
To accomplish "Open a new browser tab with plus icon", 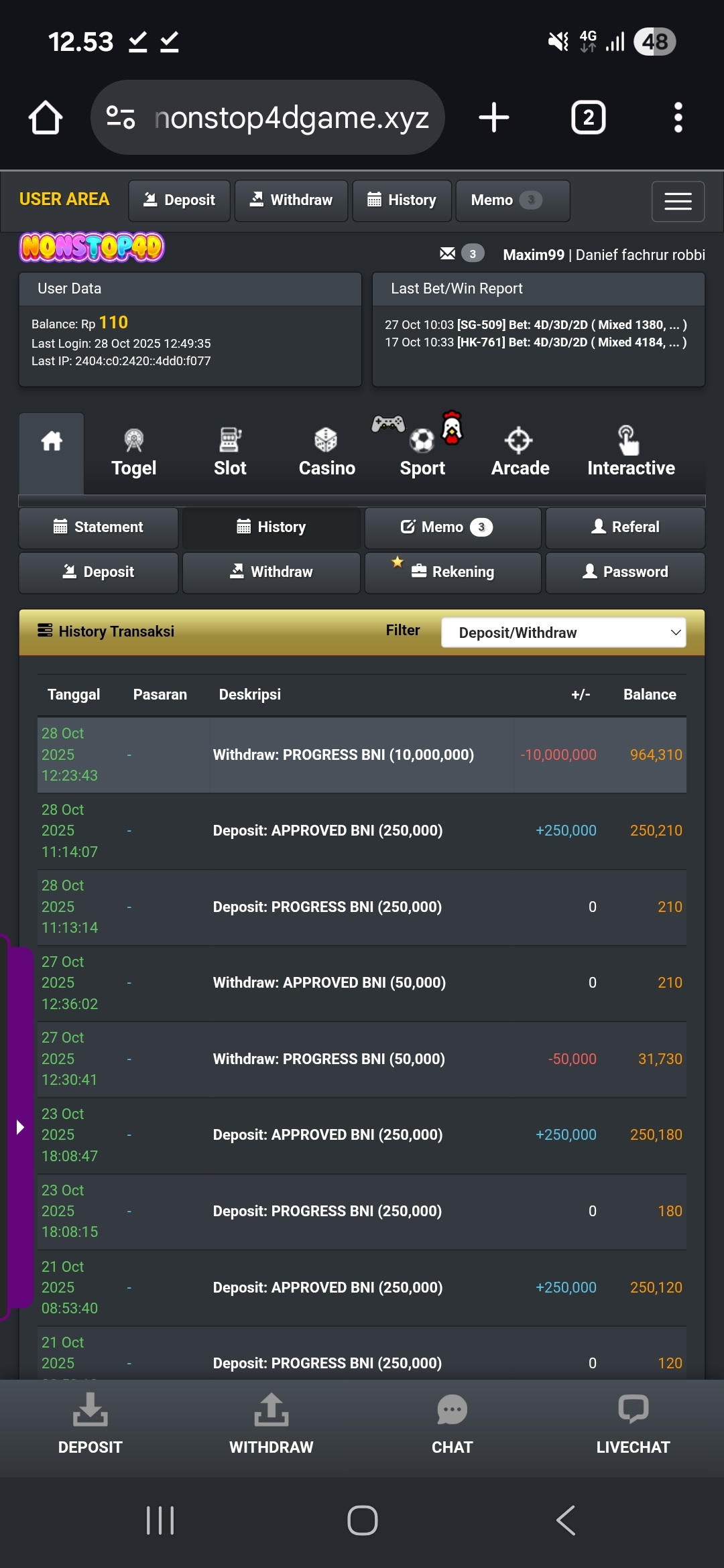I will 494,118.
